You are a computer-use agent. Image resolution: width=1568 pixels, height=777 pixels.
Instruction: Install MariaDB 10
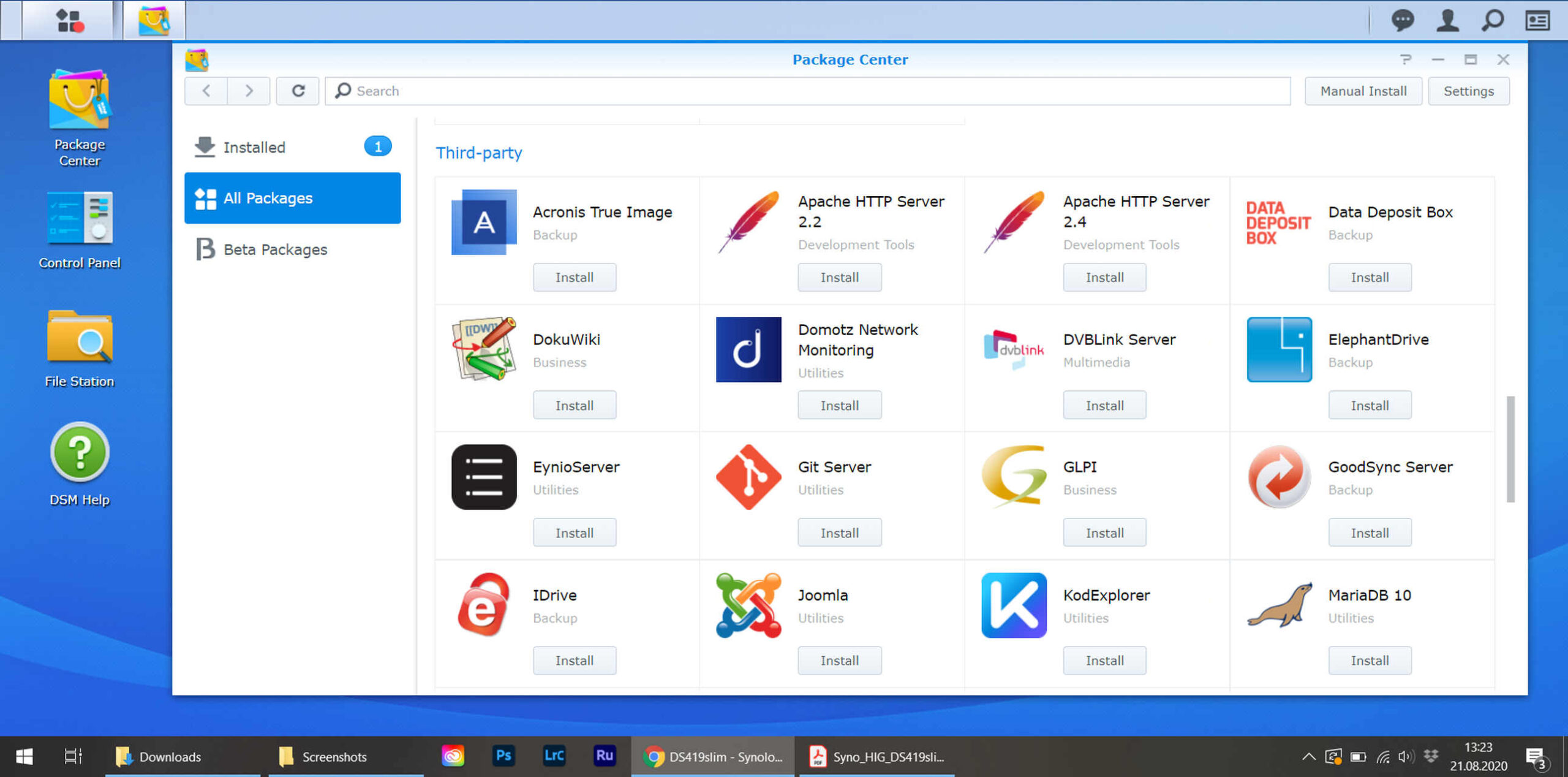pyautogui.click(x=1370, y=661)
